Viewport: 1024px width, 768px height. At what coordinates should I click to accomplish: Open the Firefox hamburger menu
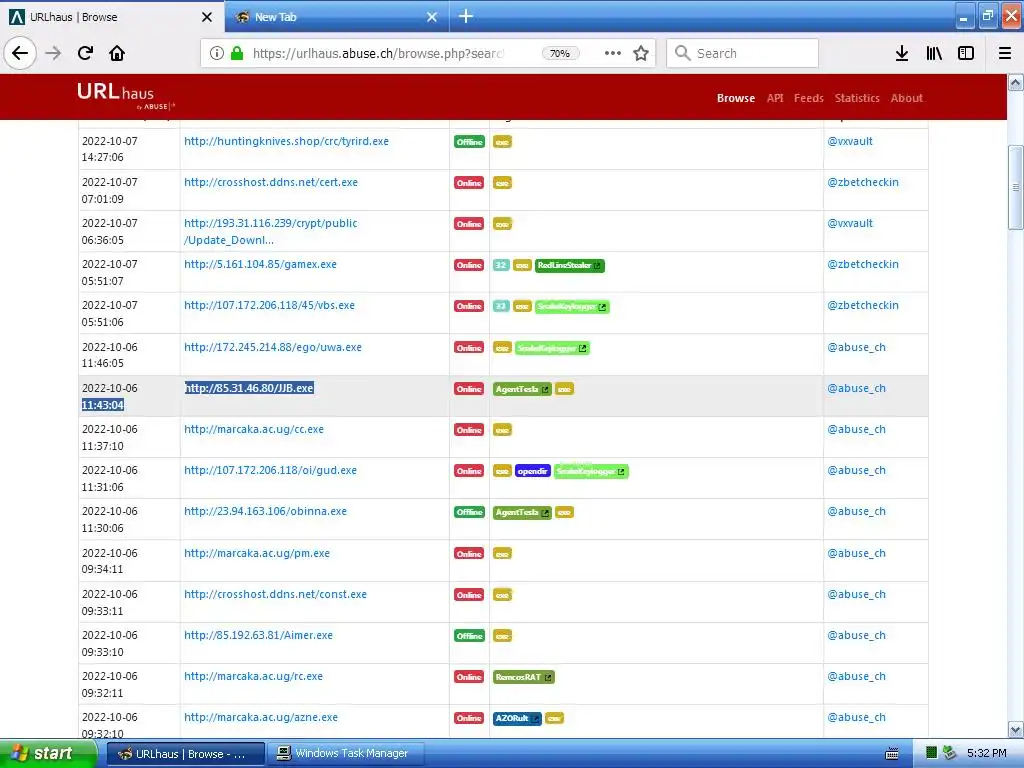pos(1005,53)
